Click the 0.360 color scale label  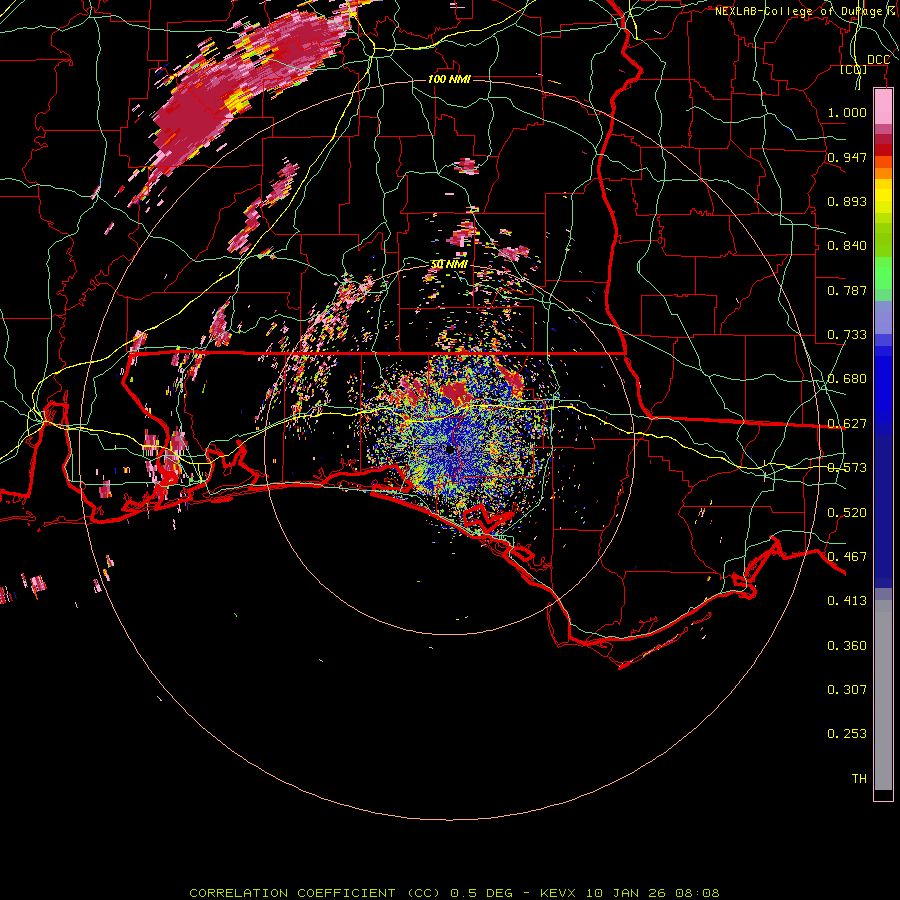coord(847,646)
